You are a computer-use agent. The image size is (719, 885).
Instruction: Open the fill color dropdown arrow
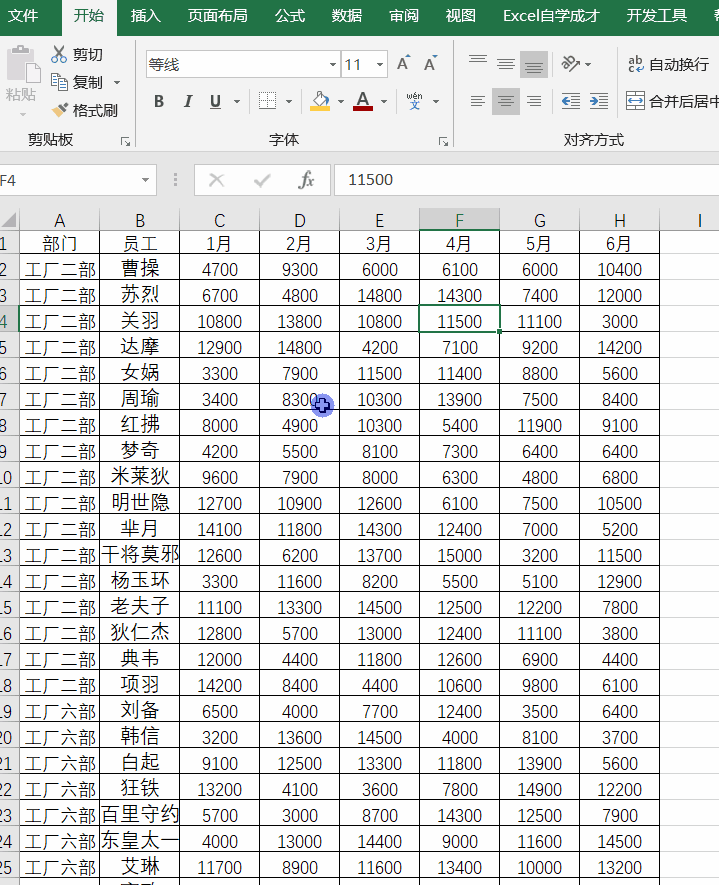pos(341,102)
